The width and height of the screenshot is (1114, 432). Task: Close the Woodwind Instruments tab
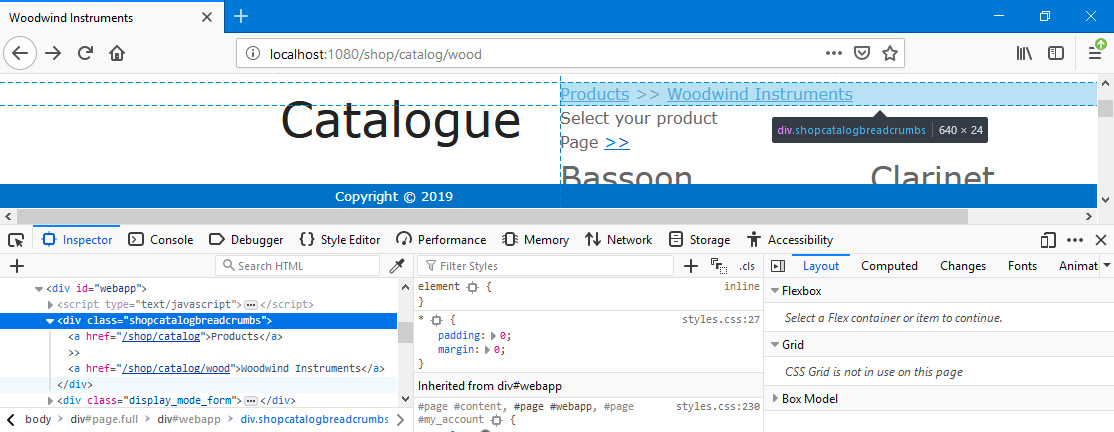coord(207,17)
